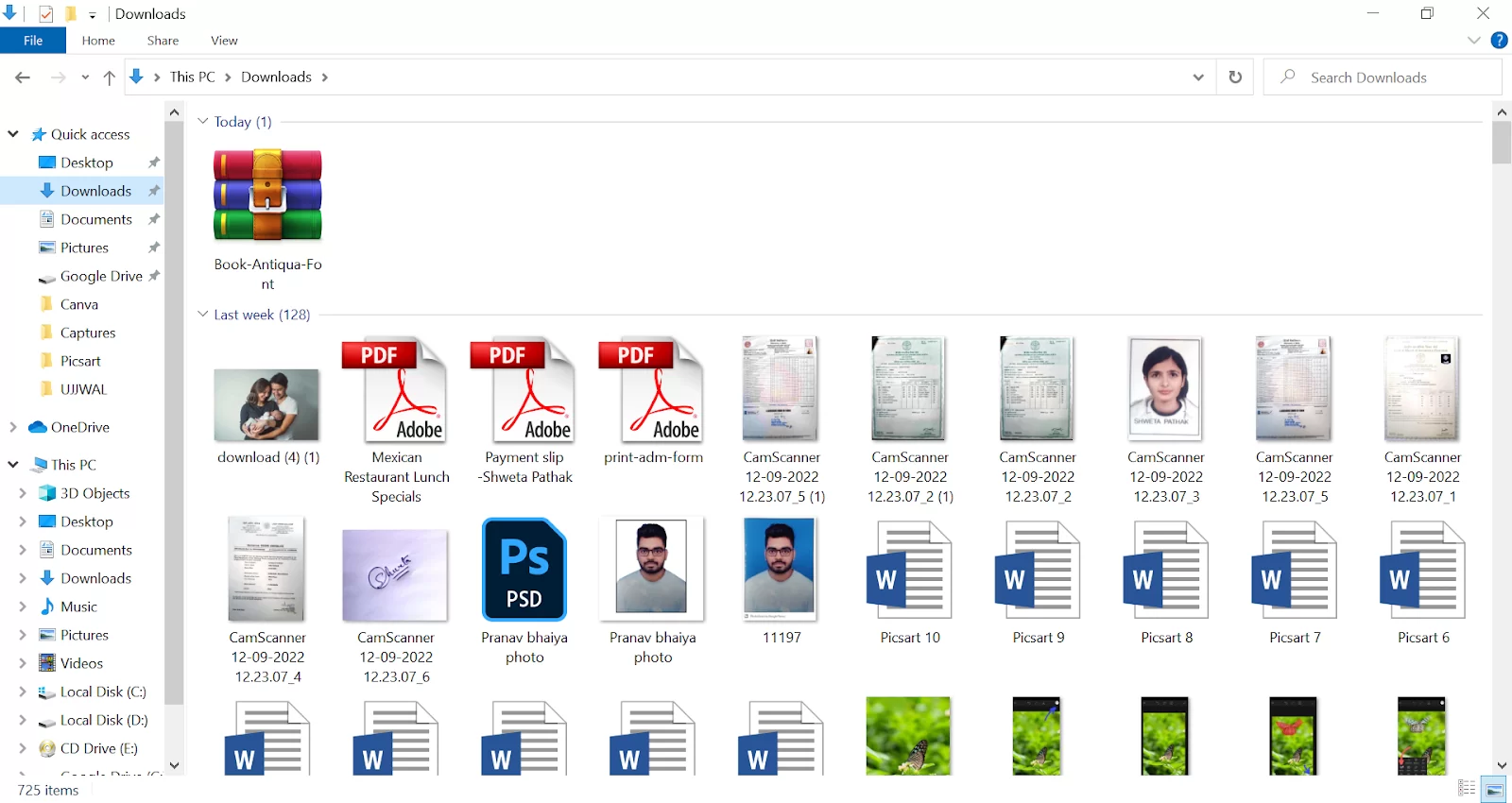The width and height of the screenshot is (1512, 803).
Task: Open Videos folder under This PC
Action: coord(81,663)
